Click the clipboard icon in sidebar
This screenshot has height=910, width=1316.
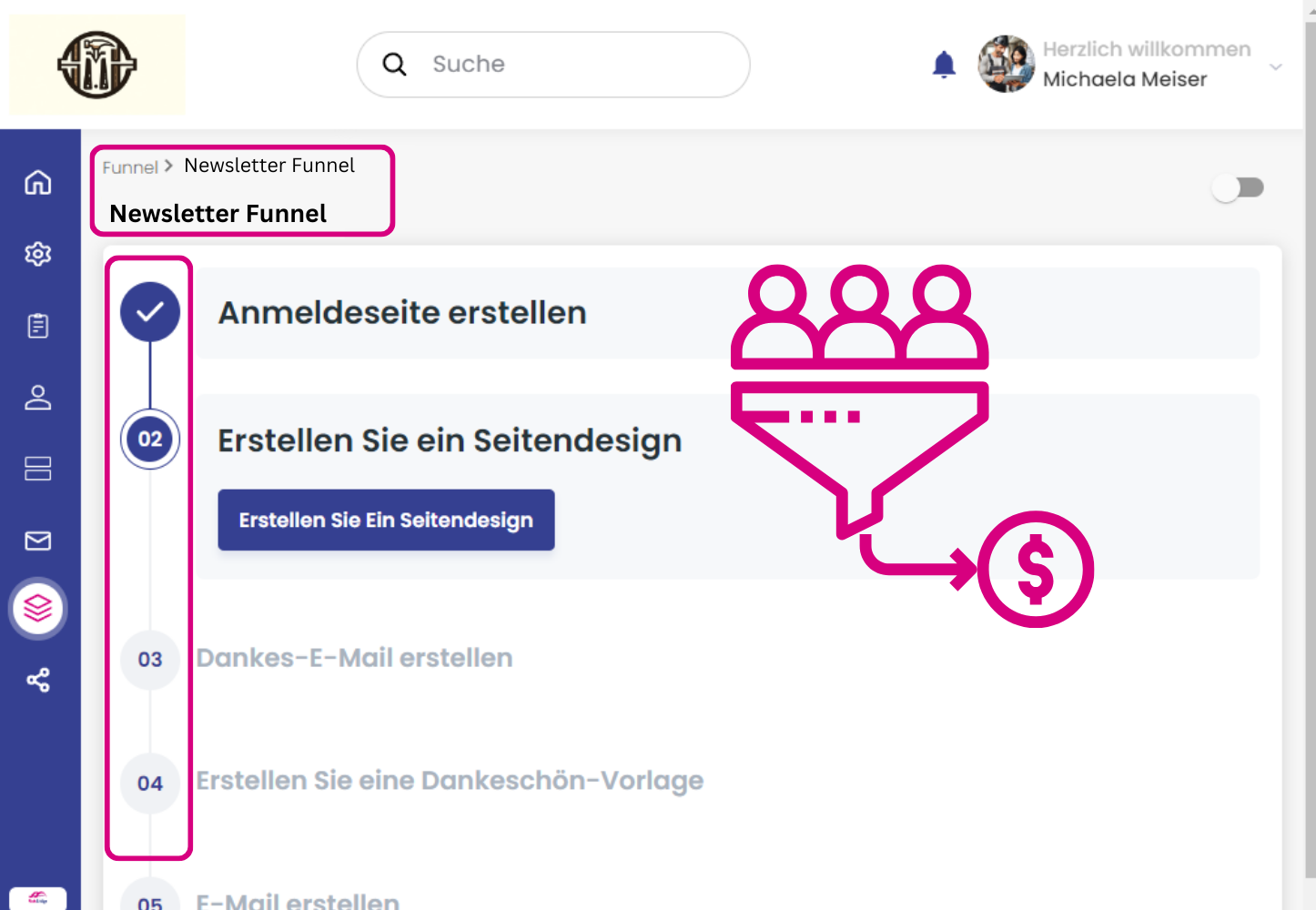point(38,326)
